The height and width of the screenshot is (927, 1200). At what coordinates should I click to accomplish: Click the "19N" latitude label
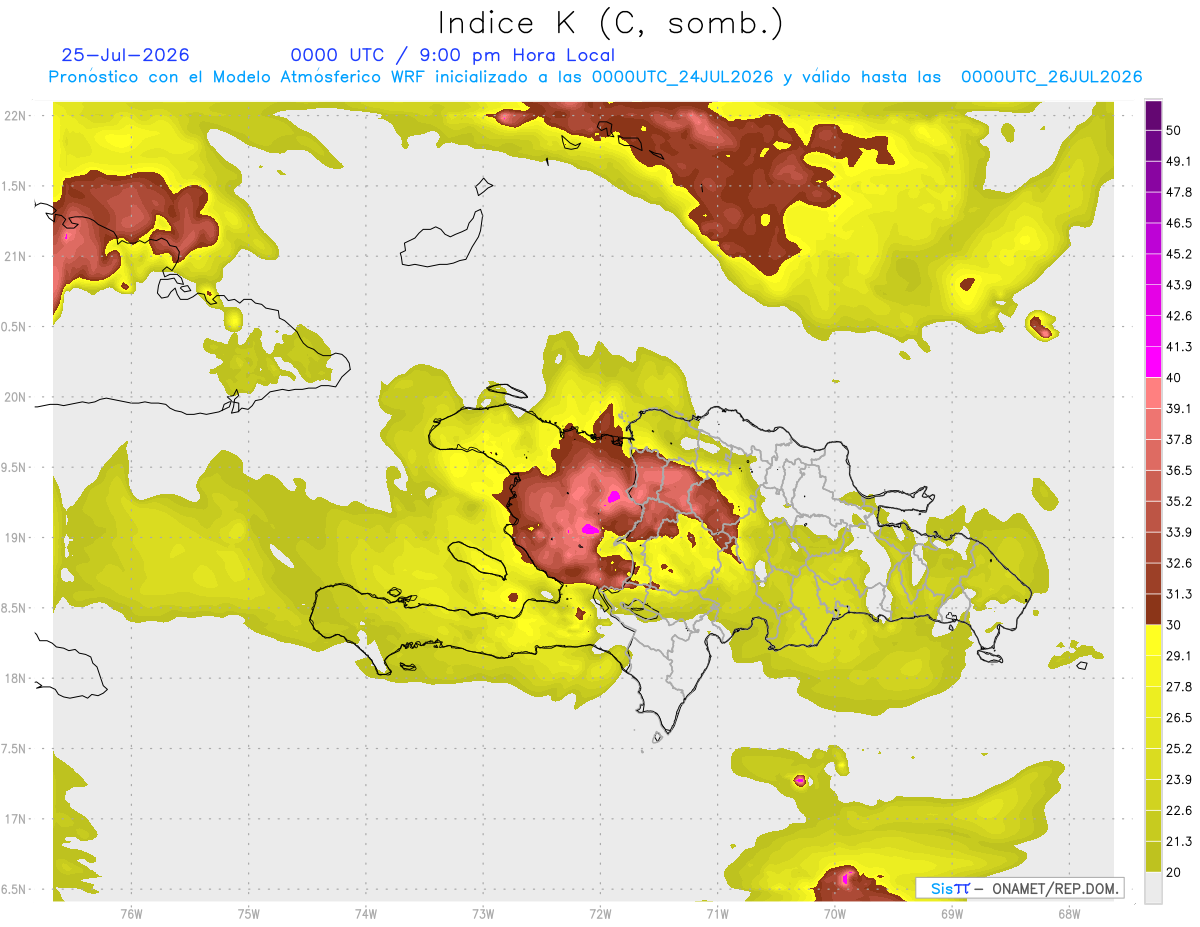[x=15, y=538]
